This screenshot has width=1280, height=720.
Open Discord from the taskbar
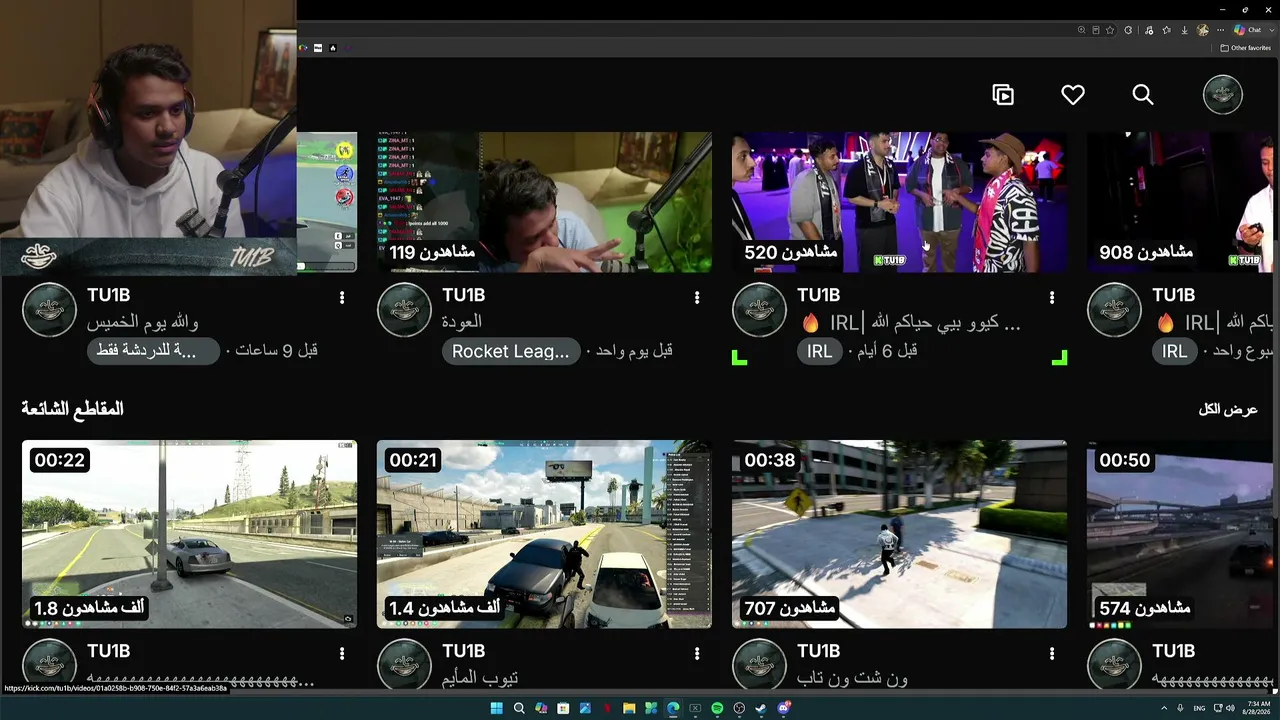pos(784,708)
